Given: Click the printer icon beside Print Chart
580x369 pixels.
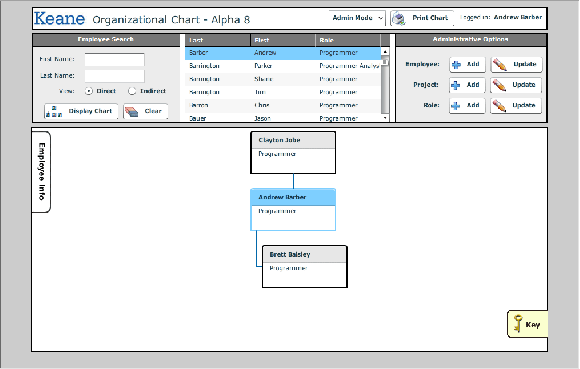Looking at the screenshot, I should (x=399, y=18).
